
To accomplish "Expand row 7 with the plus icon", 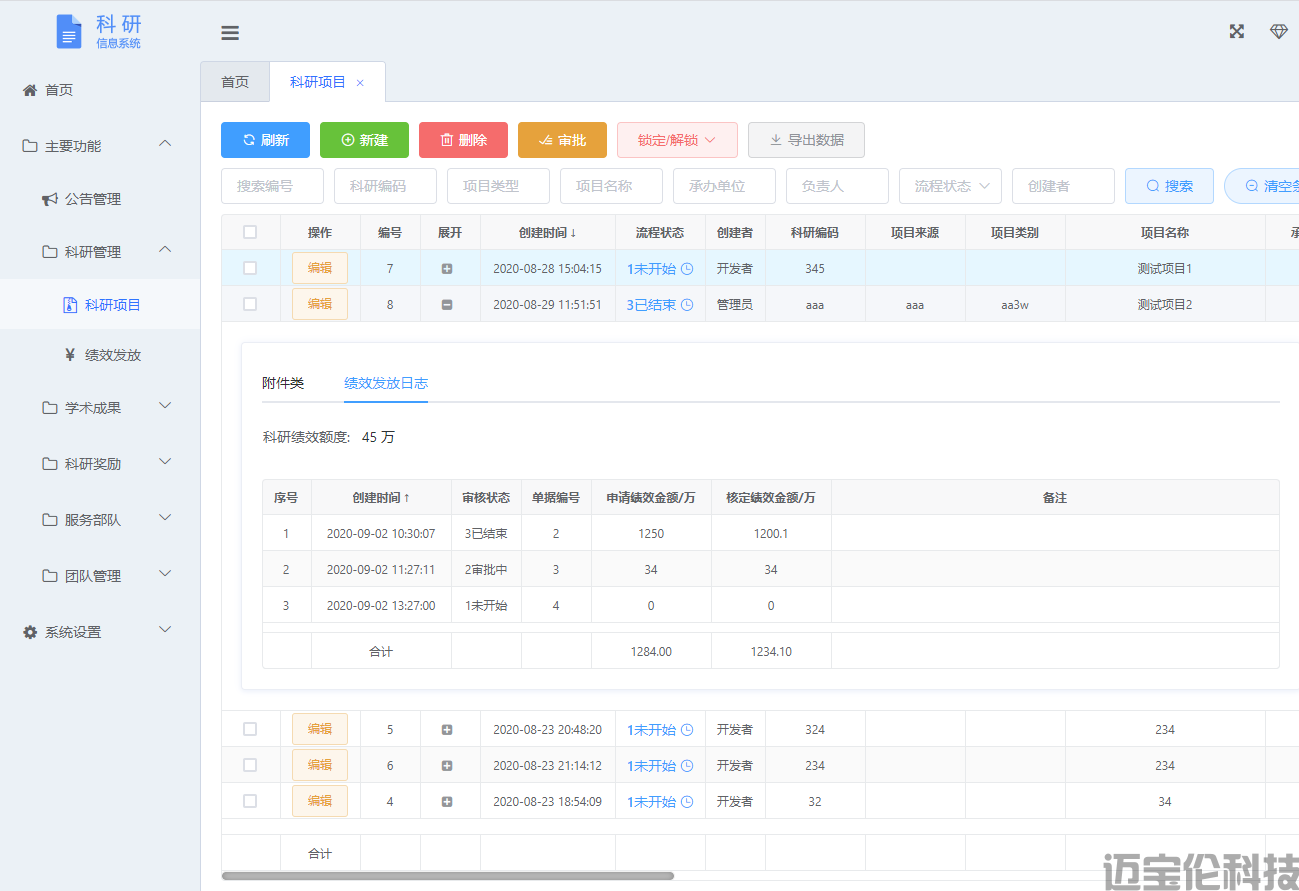I will tap(447, 269).
